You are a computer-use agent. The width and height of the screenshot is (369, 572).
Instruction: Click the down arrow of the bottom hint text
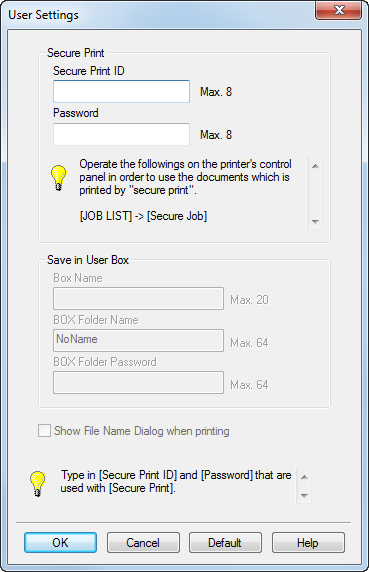[x=304, y=495]
